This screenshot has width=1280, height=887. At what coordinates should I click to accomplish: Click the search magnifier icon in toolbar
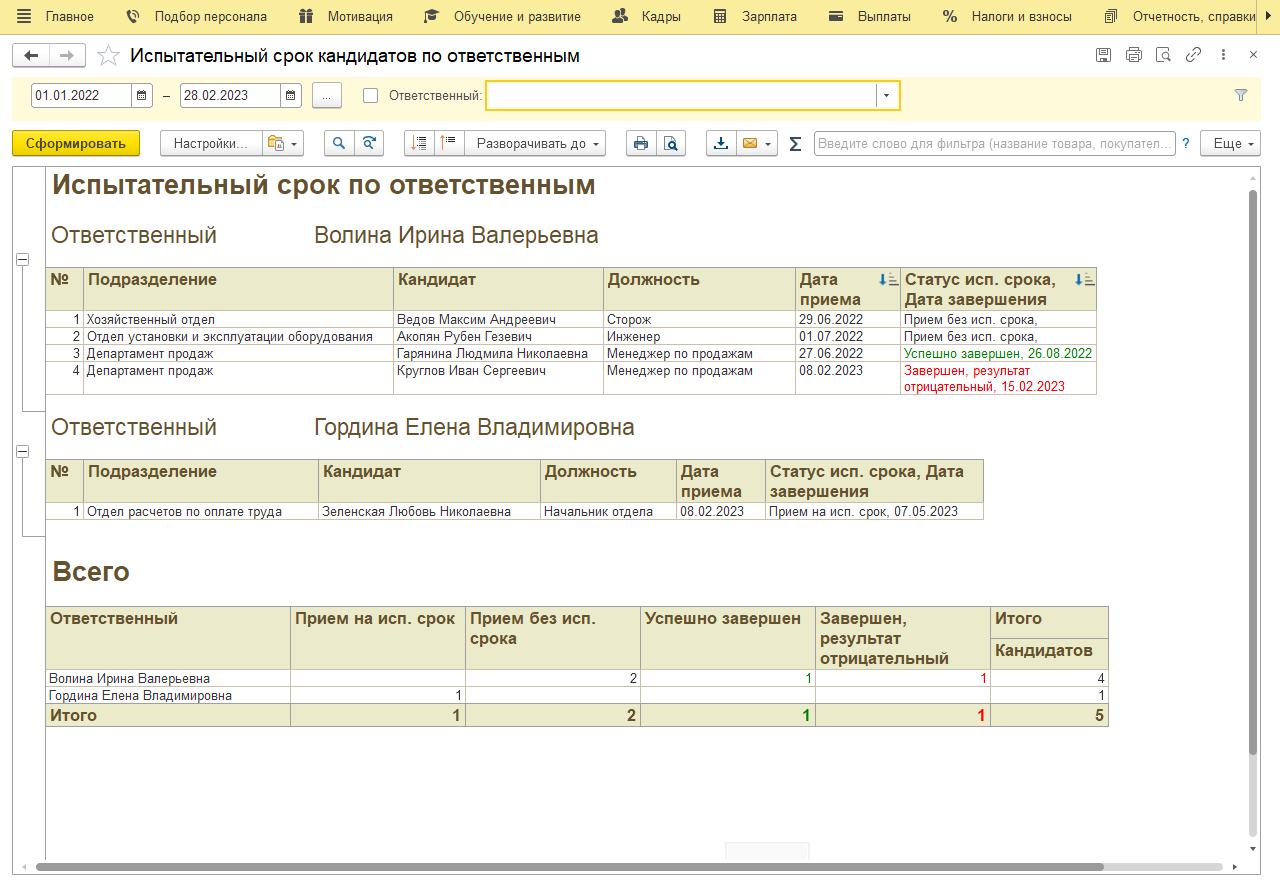pos(340,144)
